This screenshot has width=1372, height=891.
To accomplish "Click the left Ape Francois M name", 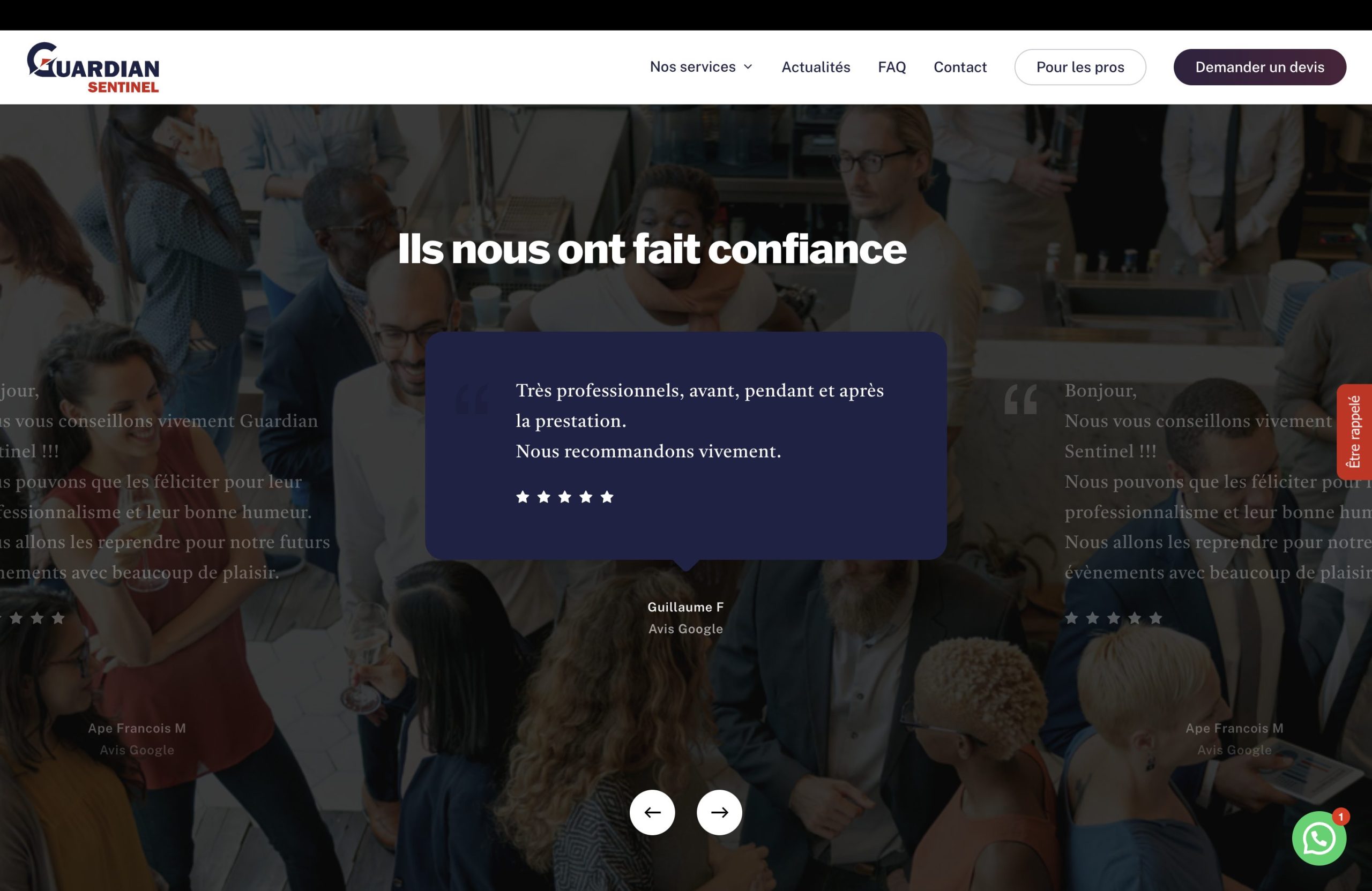I will (x=137, y=728).
